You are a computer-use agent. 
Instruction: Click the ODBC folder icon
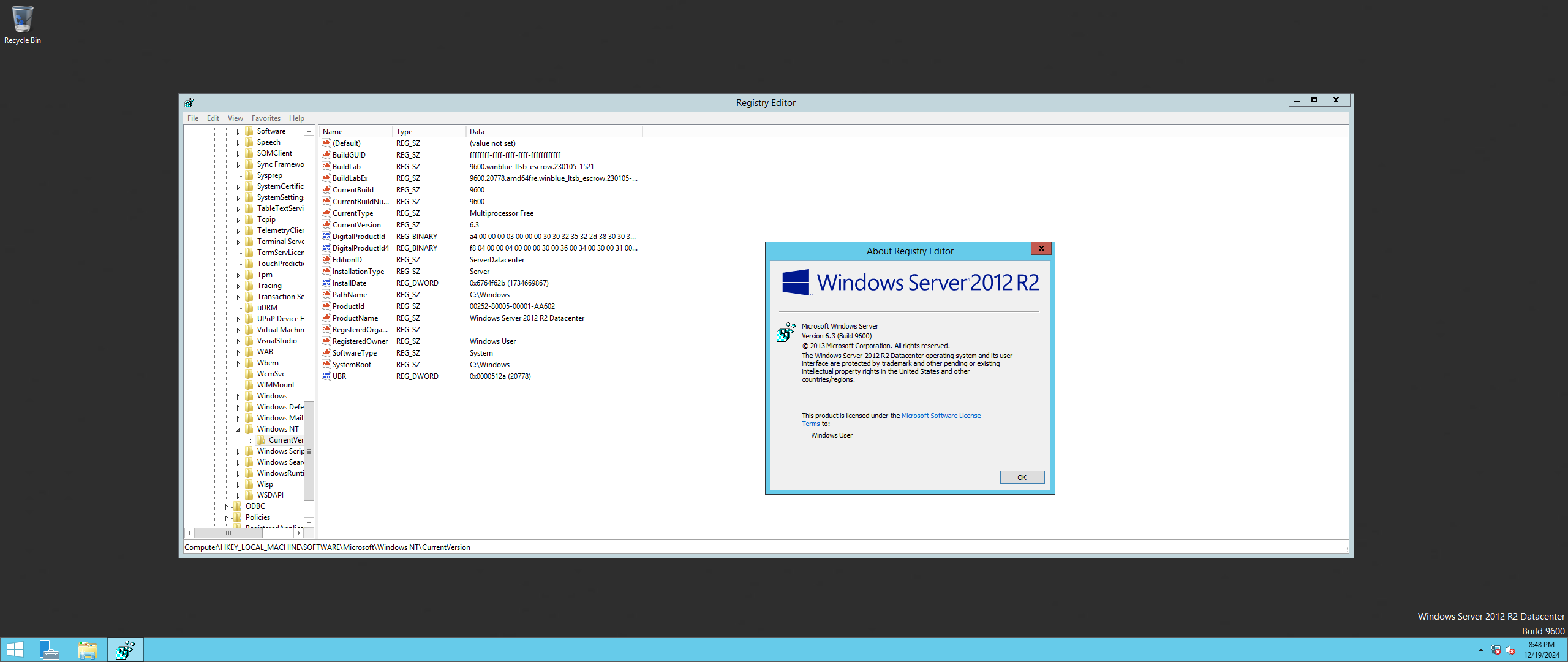(238, 506)
